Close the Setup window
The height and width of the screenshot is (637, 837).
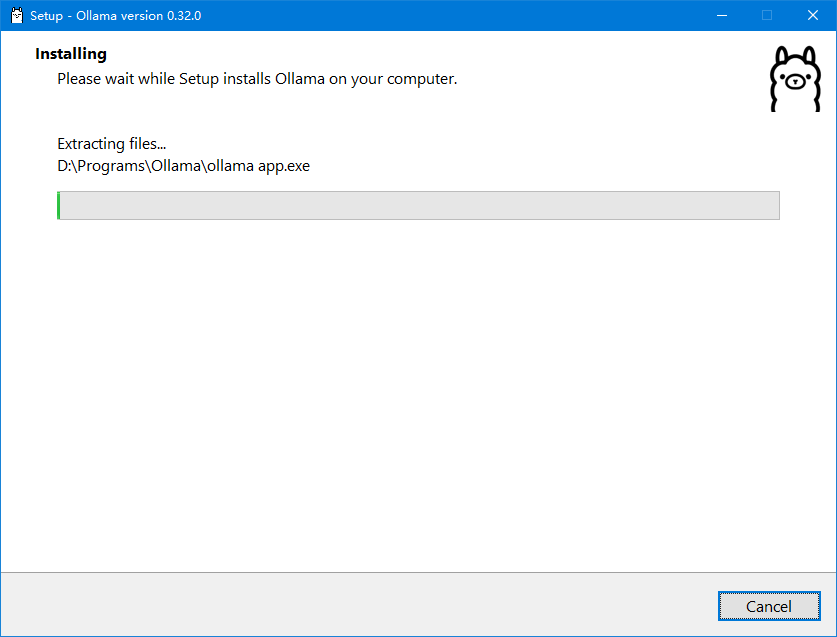[x=812, y=15]
